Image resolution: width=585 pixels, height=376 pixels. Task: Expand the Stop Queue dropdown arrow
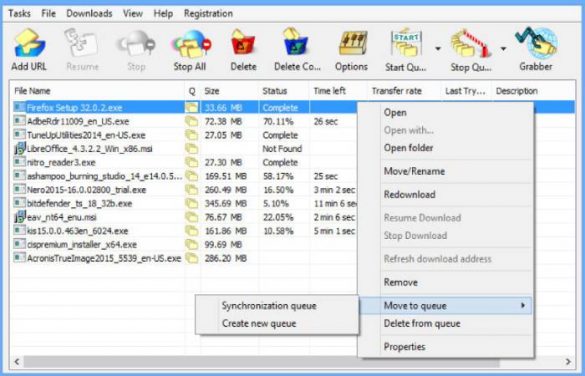(503, 48)
